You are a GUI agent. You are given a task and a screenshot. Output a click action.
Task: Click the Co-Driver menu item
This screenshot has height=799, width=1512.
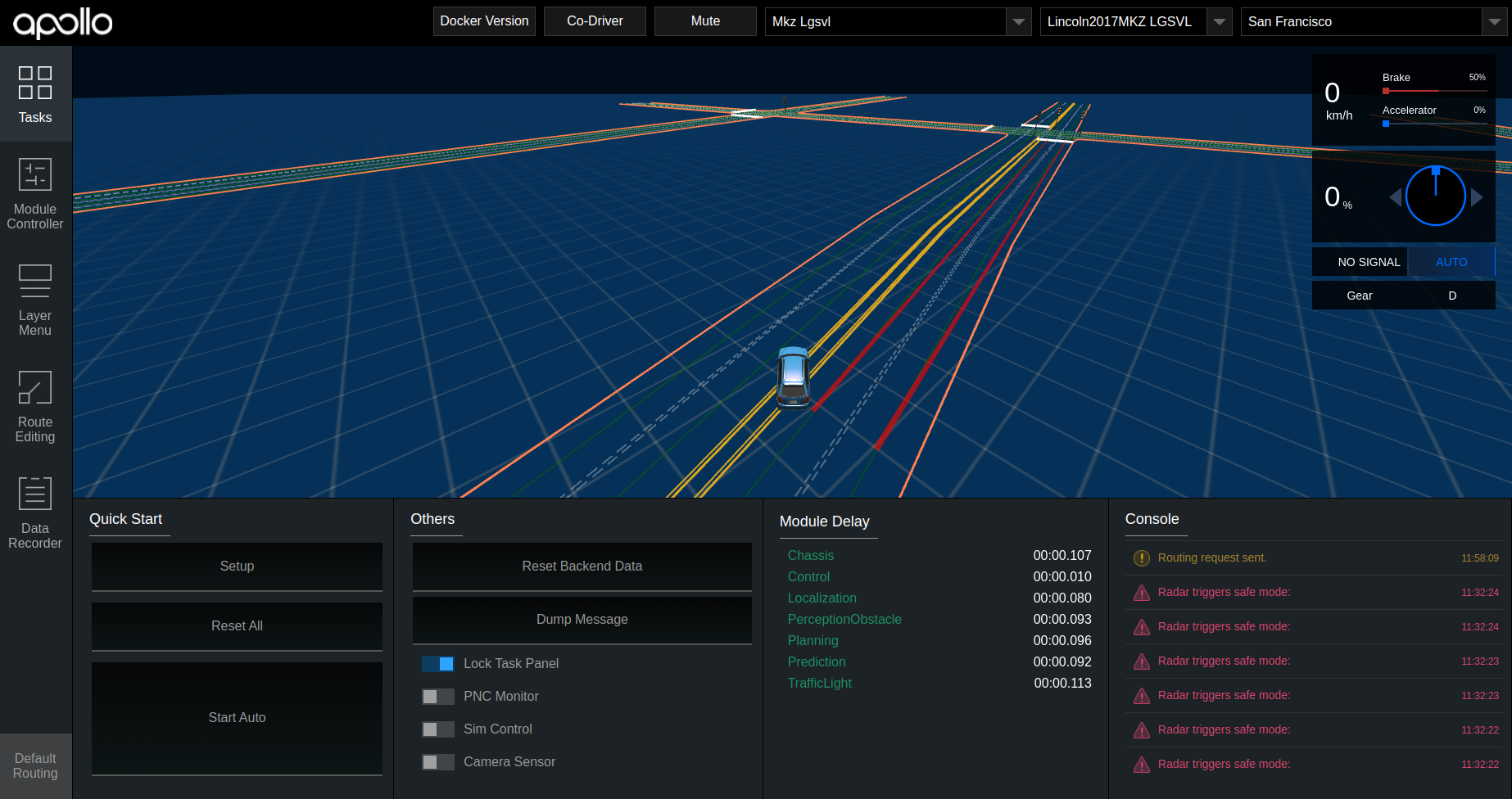tap(595, 20)
